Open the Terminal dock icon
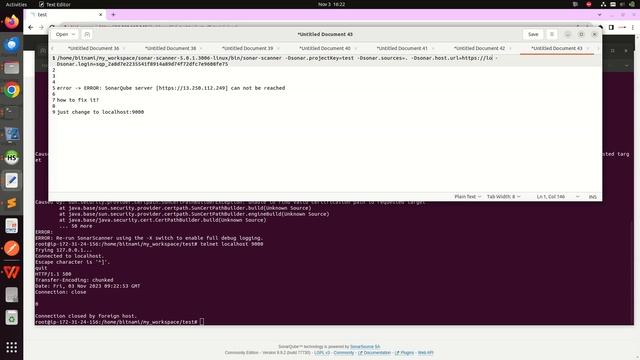Screen dimensions: 640x360 [x=11, y=112]
